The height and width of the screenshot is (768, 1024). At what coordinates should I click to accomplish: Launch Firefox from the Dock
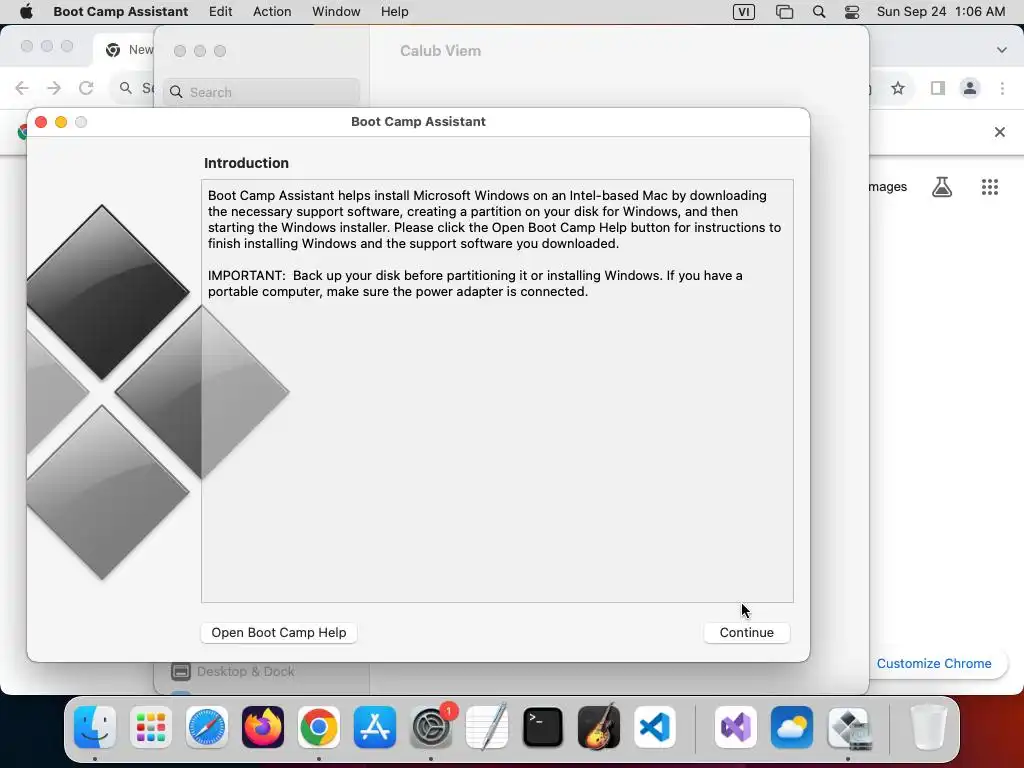coord(263,727)
